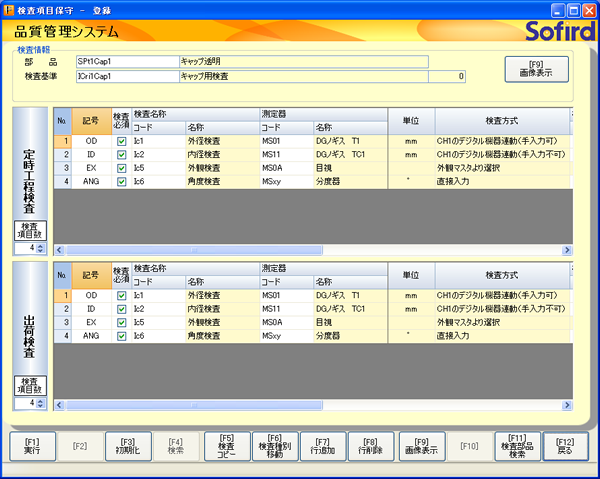Toggle 検査必須 checkbox for ANG in 出荷検査
This screenshot has width=600, height=479.
pyautogui.click(x=121, y=336)
